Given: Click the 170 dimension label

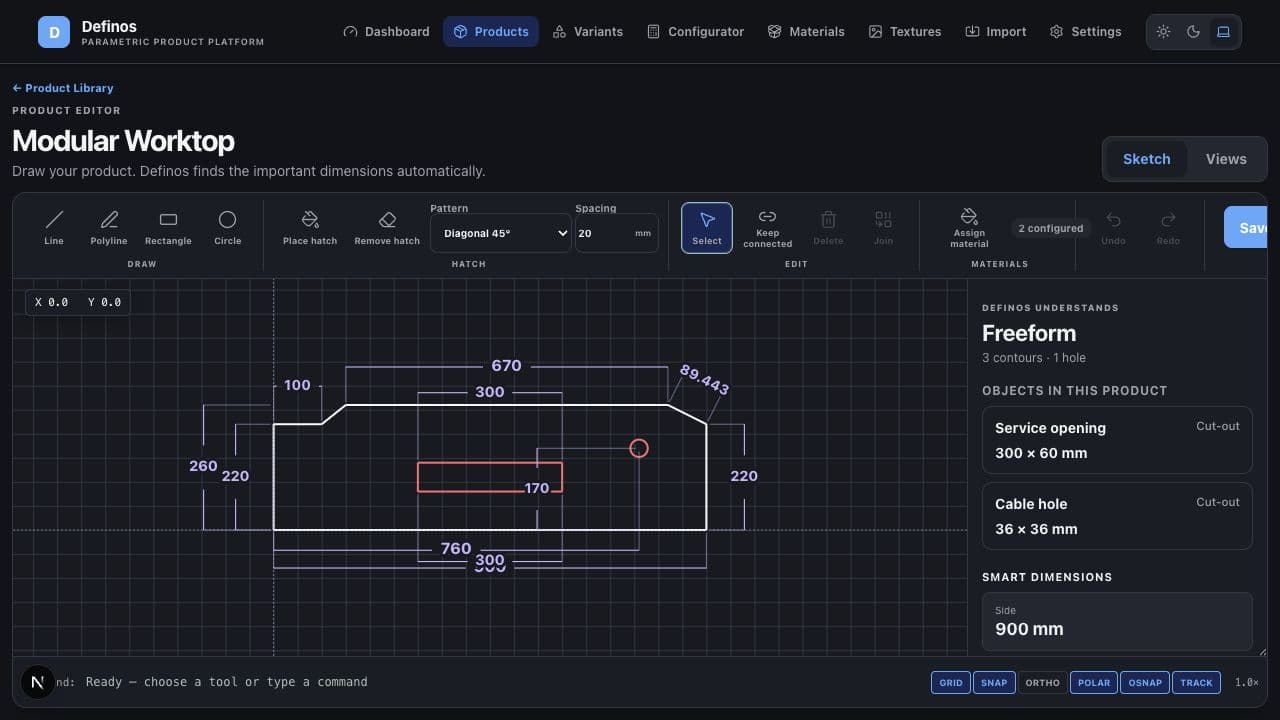Looking at the screenshot, I should (x=537, y=489).
